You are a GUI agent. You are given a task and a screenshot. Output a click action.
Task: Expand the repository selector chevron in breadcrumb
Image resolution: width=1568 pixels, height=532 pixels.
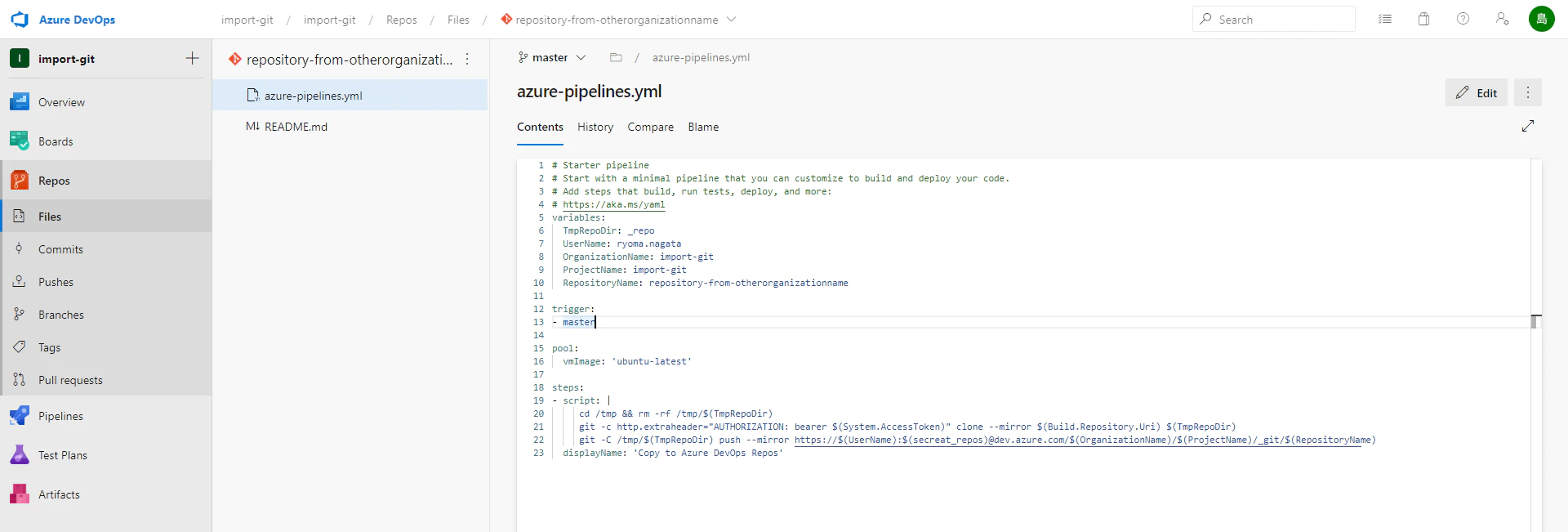[x=731, y=19]
